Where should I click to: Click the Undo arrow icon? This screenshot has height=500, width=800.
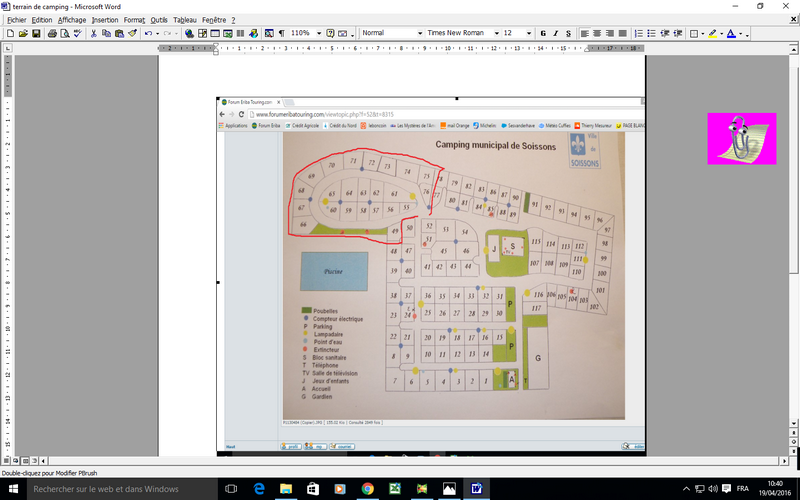(148, 33)
